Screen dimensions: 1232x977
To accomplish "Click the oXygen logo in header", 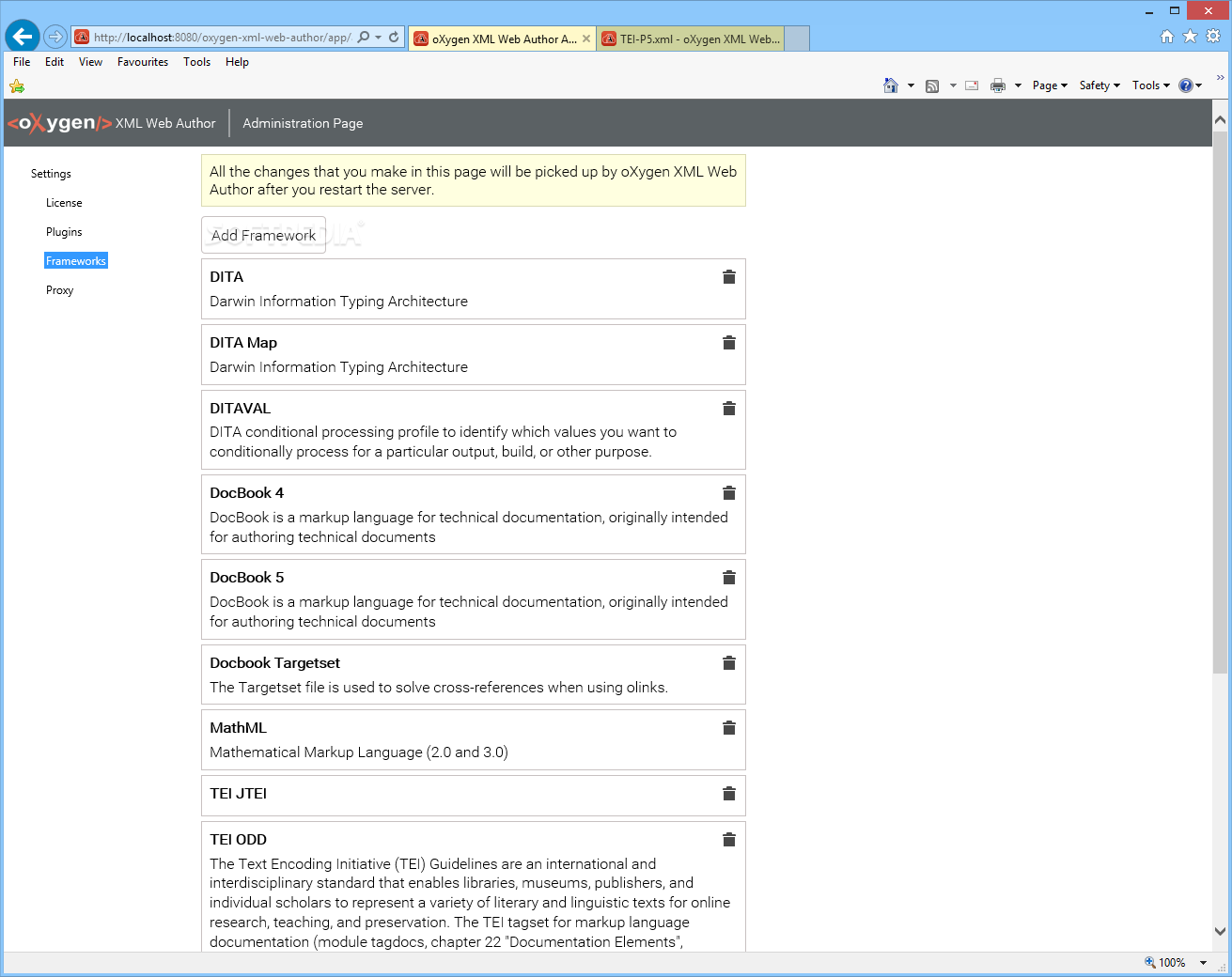I will pyautogui.click(x=60, y=123).
